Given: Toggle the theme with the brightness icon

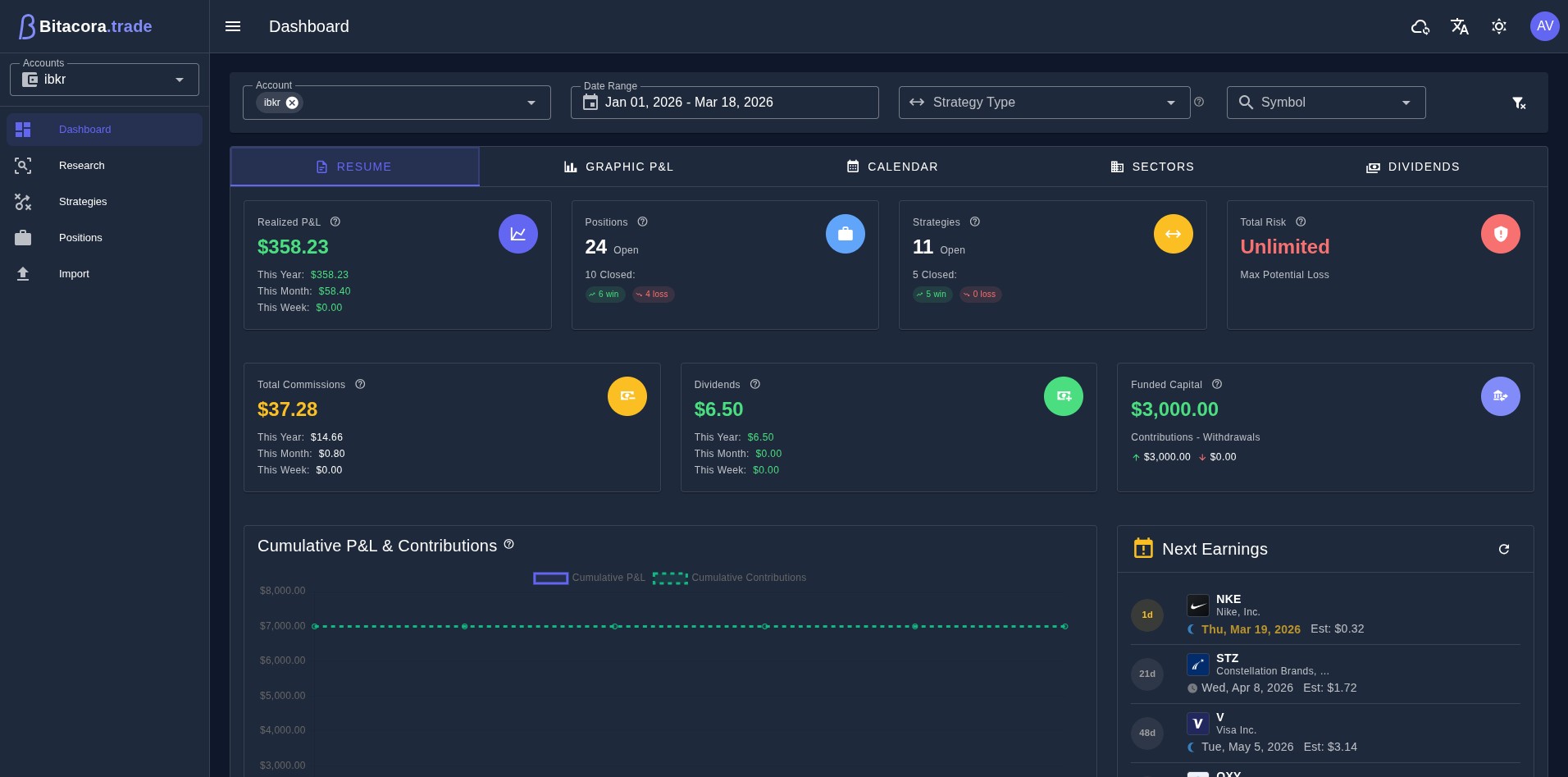Looking at the screenshot, I should pos(1499,26).
